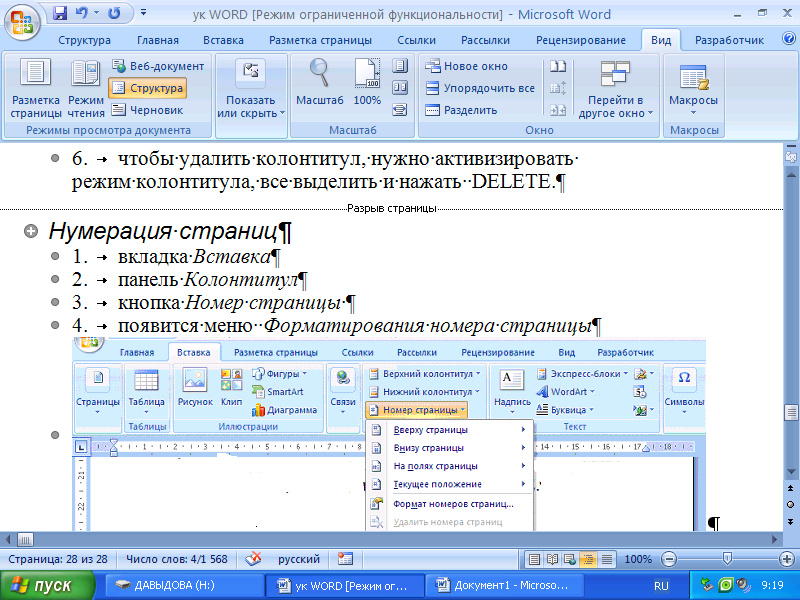Click Упорядочить все button
The image size is (800, 600).
pos(480,88)
